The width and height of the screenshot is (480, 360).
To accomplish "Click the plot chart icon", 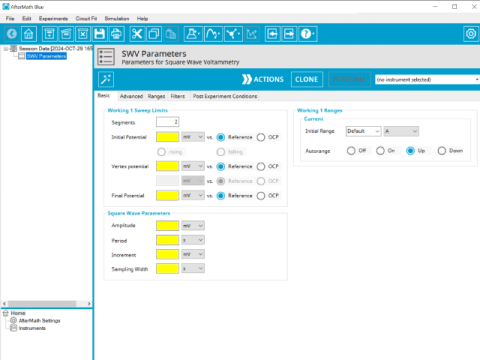I will click(x=252, y=34).
